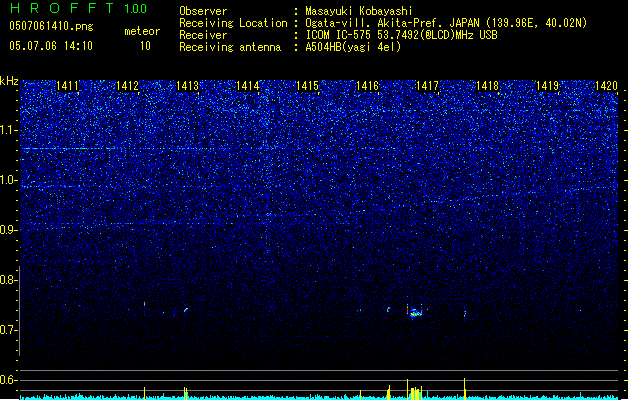Click the 0.9 kHz axis label
The width and height of the screenshot is (629, 400).
pos(9,230)
